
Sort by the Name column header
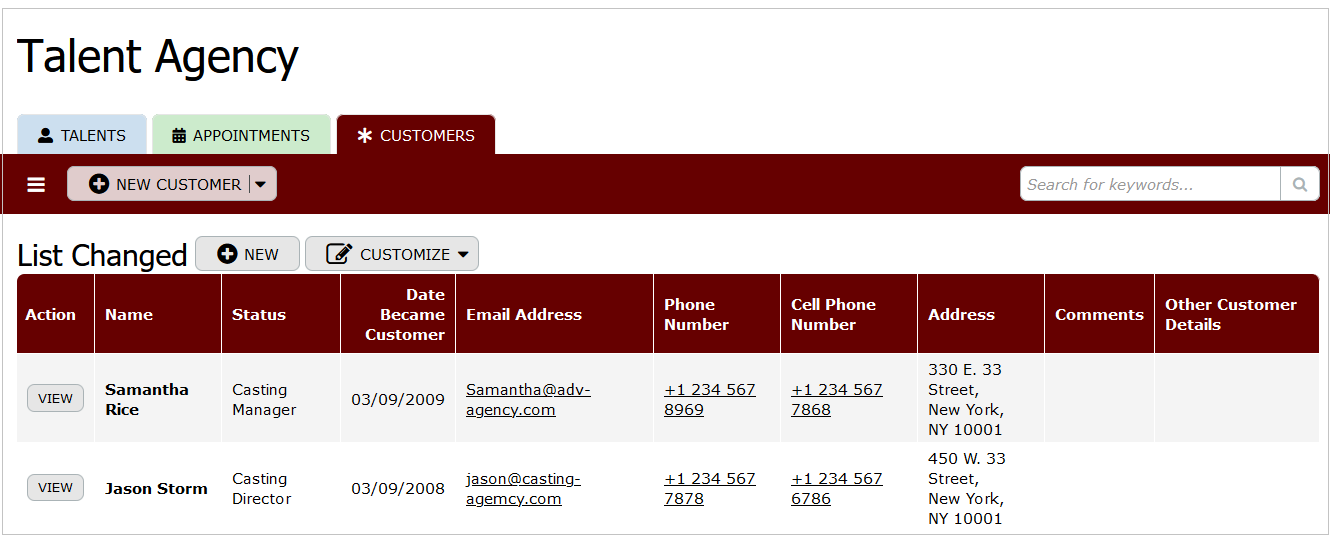pos(129,314)
